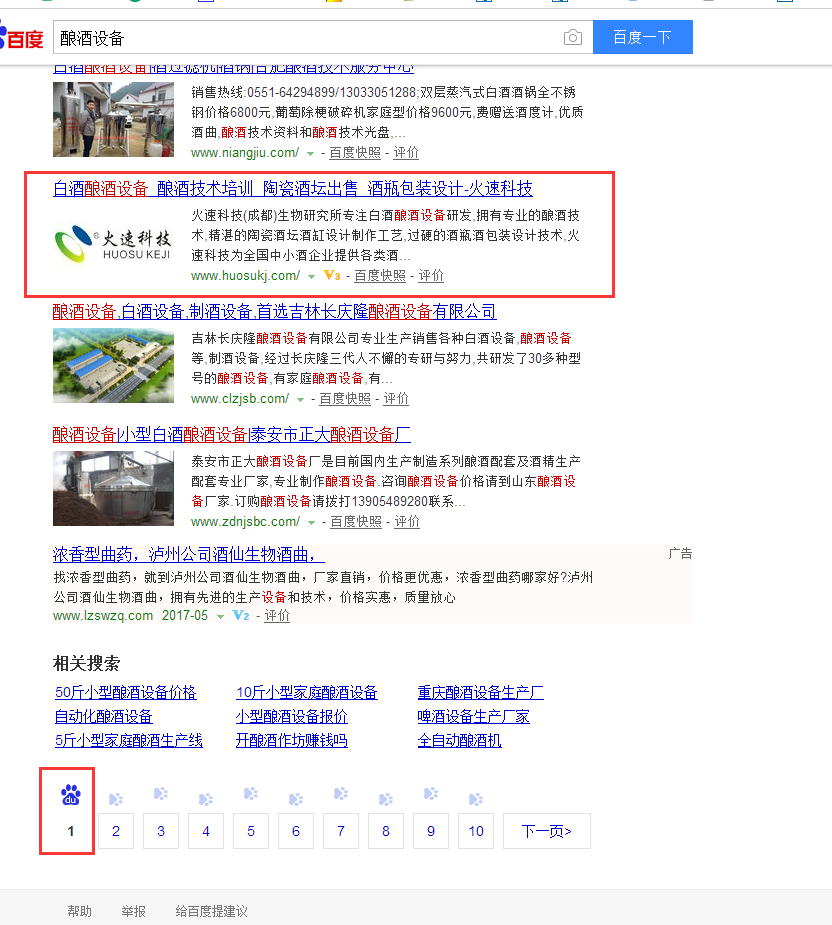
Task: Visit the www.clzjsb.com/ URL link
Action: pyautogui.click(x=240, y=399)
